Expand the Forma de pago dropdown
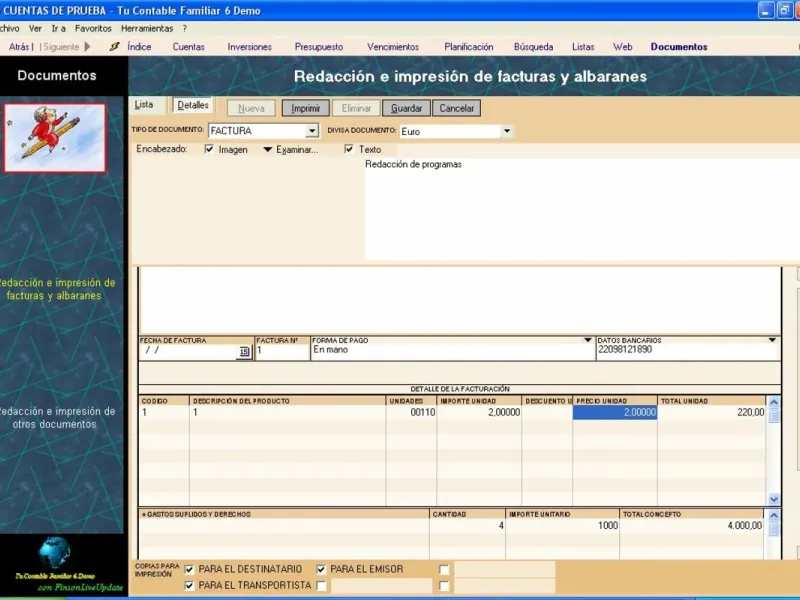Image resolution: width=800 pixels, height=600 pixels. click(x=588, y=340)
